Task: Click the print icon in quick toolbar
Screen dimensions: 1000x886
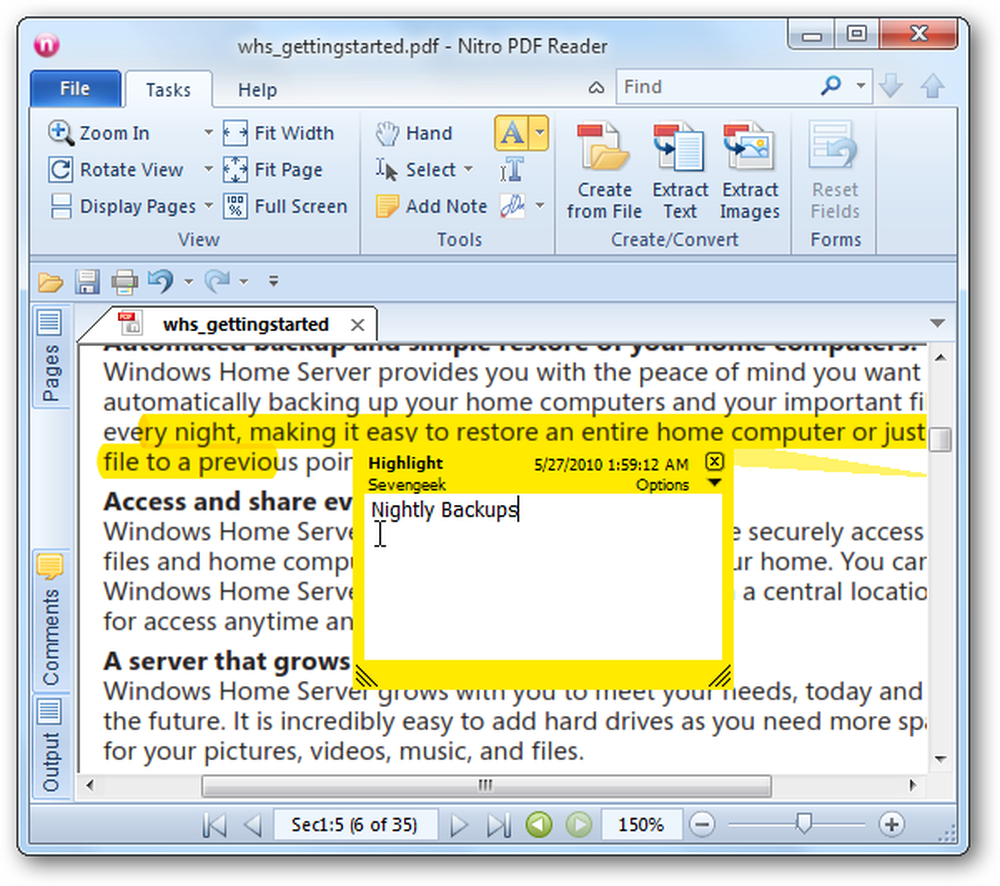Action: point(124,281)
